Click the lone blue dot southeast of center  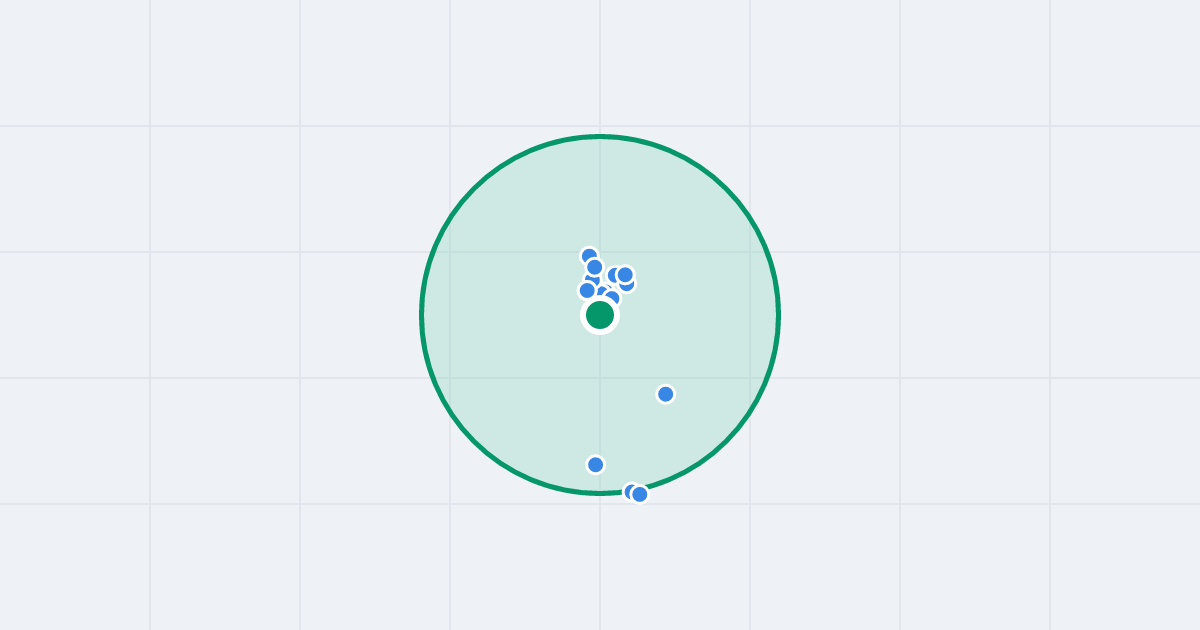[666, 394]
